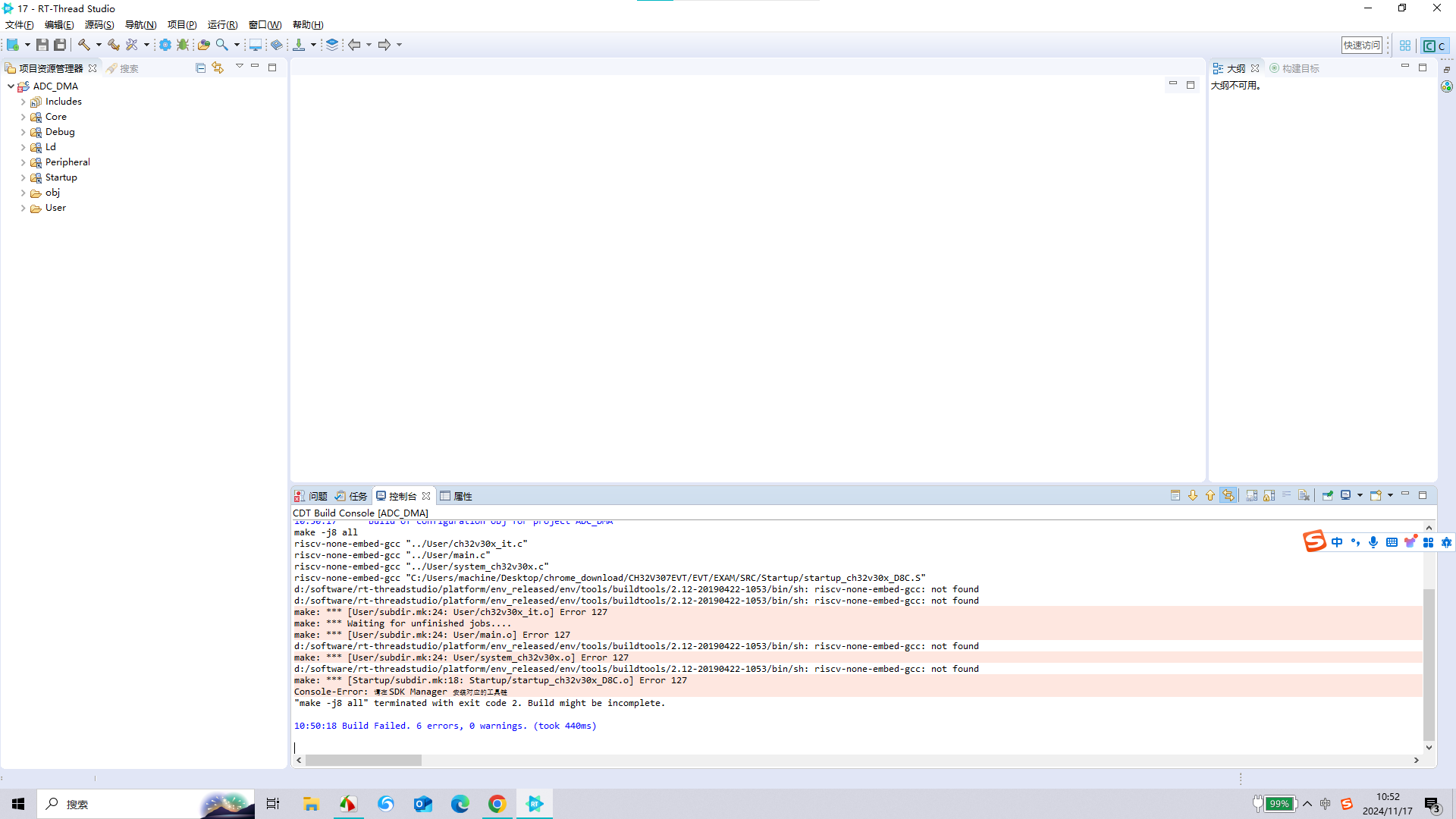Open the SDK Manager layers icon
Screen dimensions: 1456x819
click(332, 45)
